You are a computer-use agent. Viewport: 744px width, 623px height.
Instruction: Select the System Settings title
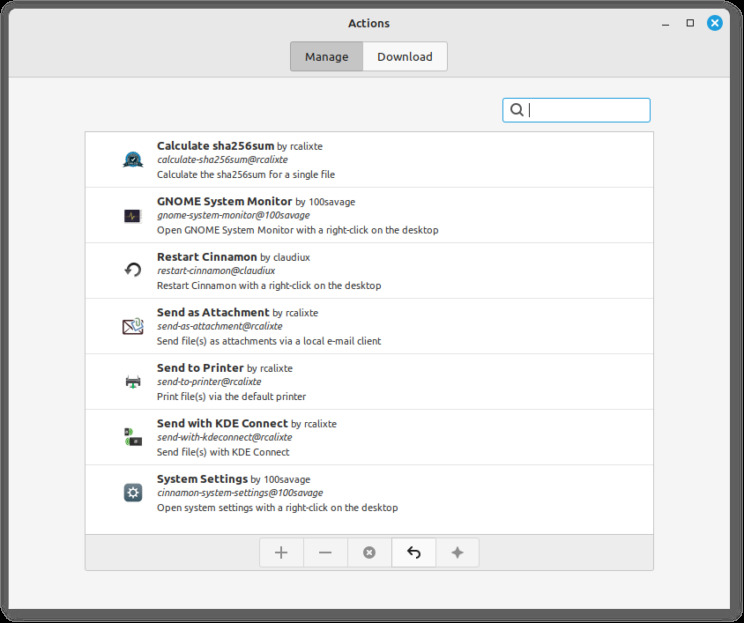pyautogui.click(x=202, y=479)
